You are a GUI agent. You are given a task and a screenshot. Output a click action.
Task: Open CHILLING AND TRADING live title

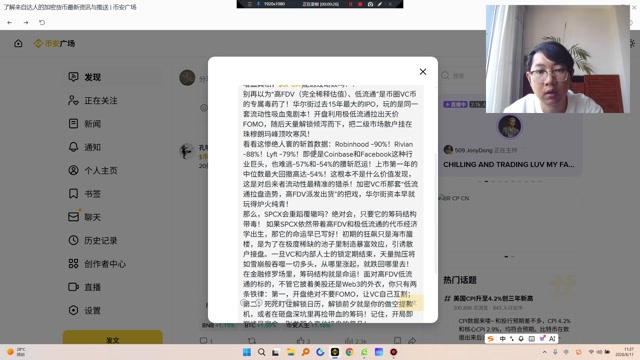(509, 164)
